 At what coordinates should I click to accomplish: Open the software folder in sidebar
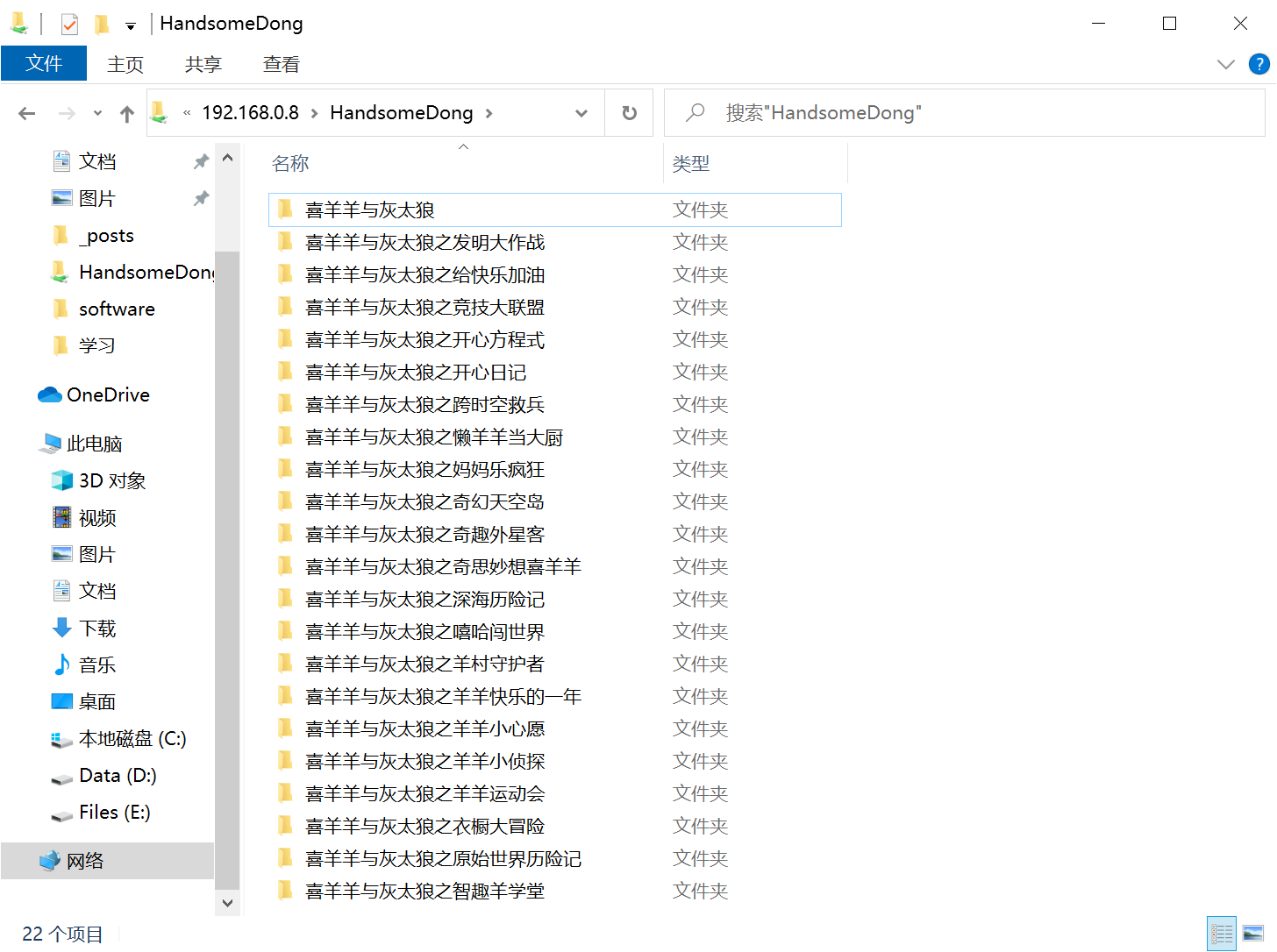pos(117,309)
